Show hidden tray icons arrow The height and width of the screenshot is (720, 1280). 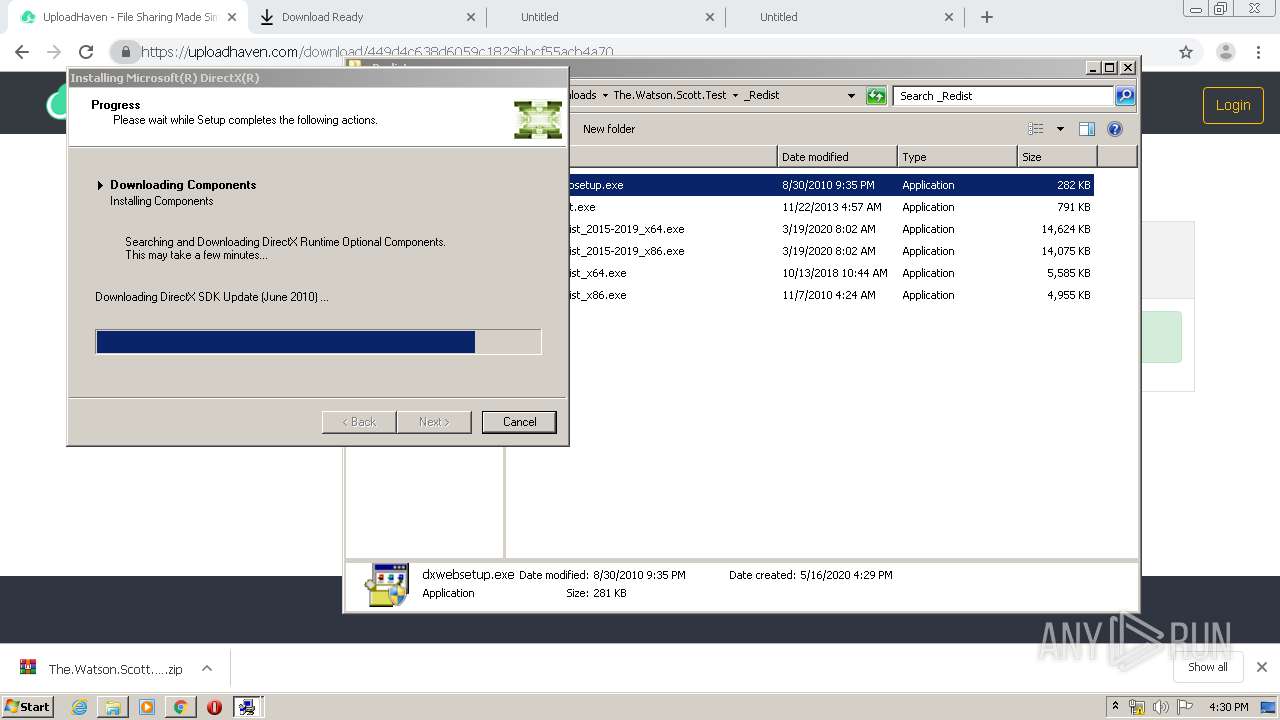(x=1116, y=707)
